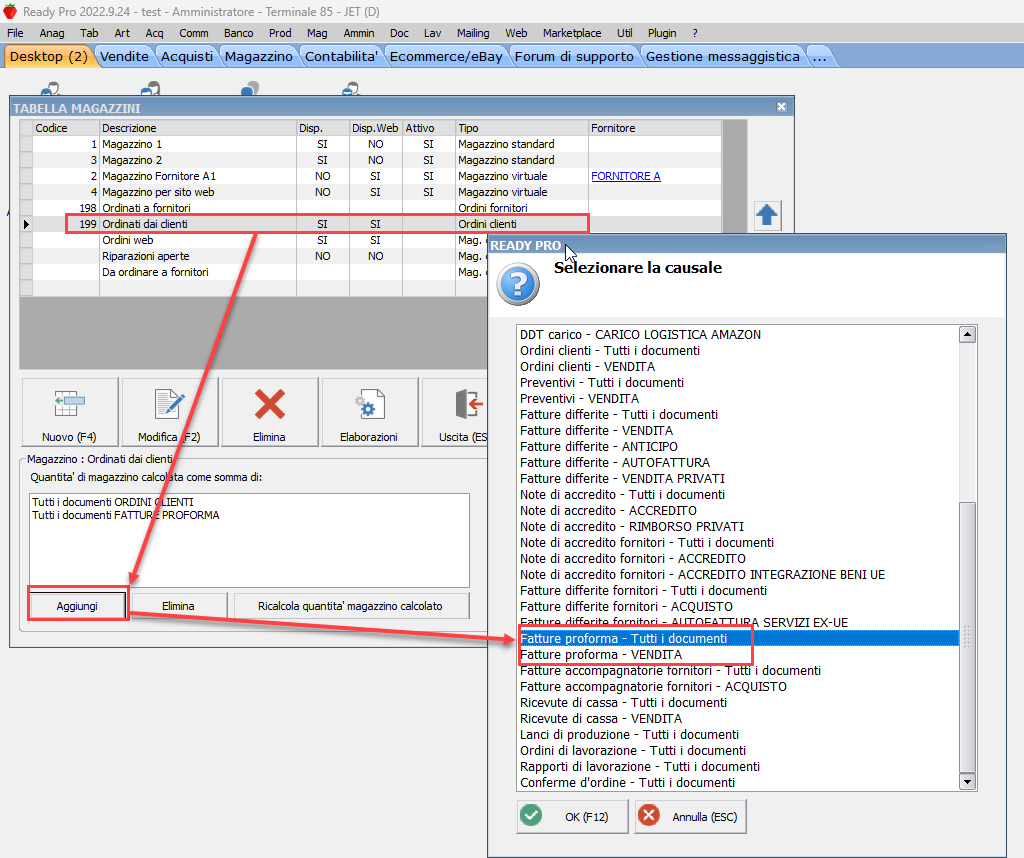Image resolution: width=1024 pixels, height=858 pixels.
Task: Select 'Fatture proforma - VENDITA' in list
Action: point(738,654)
